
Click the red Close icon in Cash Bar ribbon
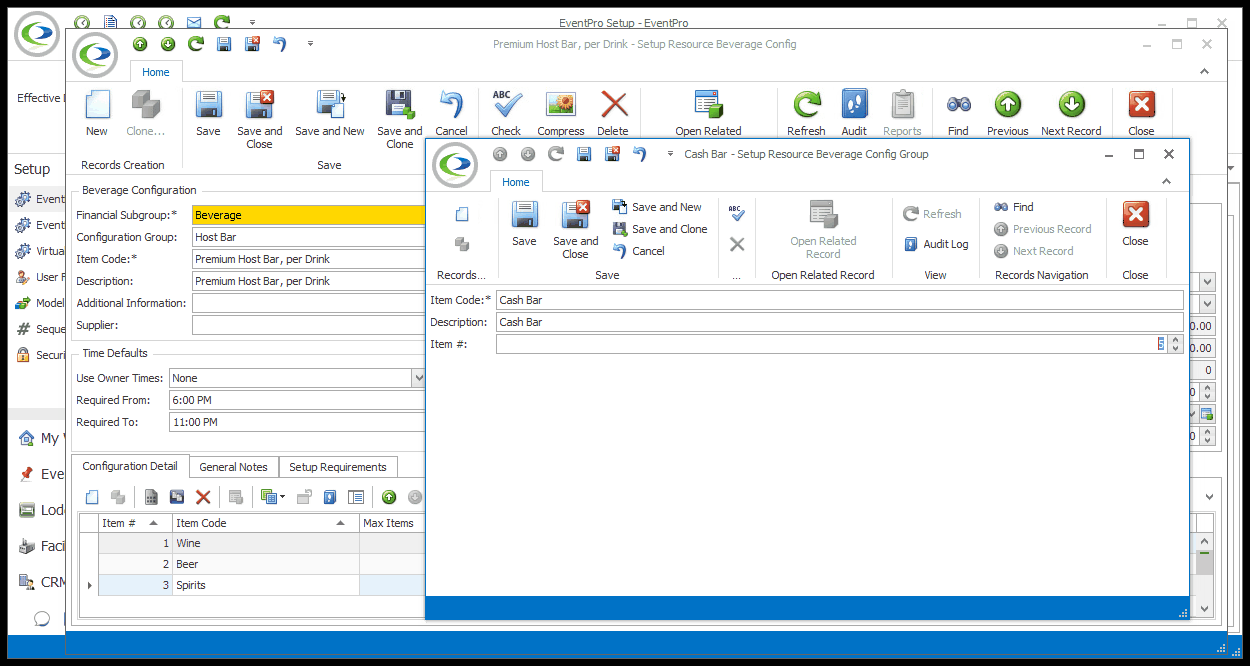pyautogui.click(x=1135, y=215)
